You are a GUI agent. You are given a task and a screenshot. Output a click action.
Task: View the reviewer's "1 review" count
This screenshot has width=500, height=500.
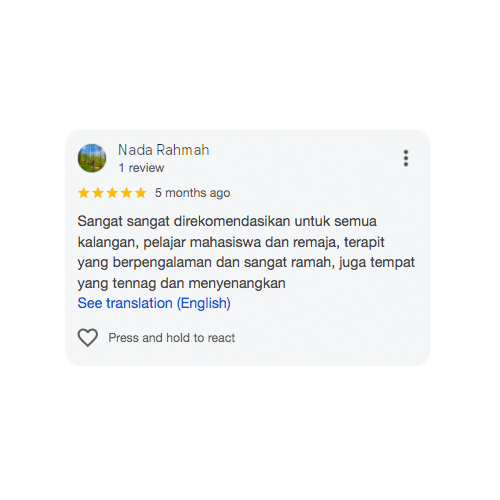click(141, 168)
